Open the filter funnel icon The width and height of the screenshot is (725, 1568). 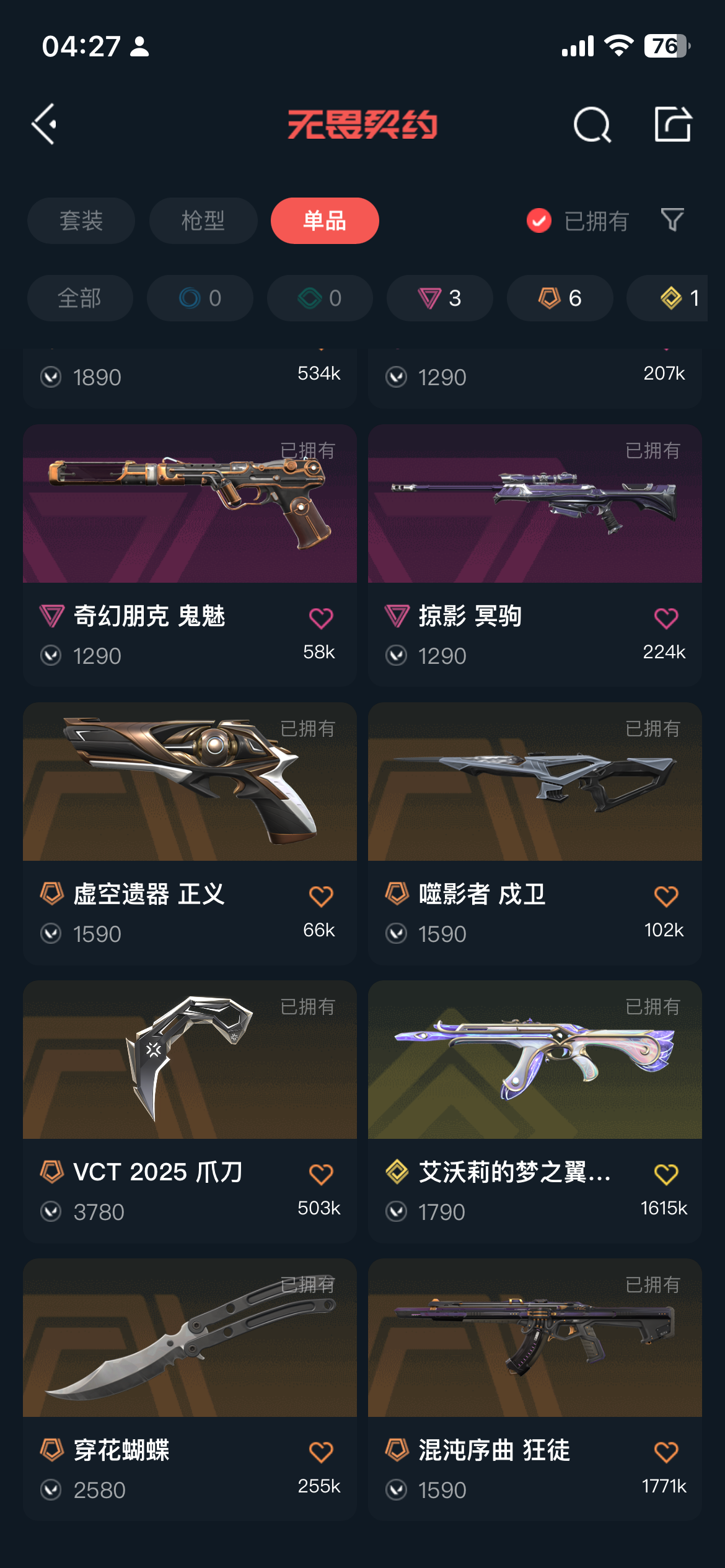coord(672,220)
